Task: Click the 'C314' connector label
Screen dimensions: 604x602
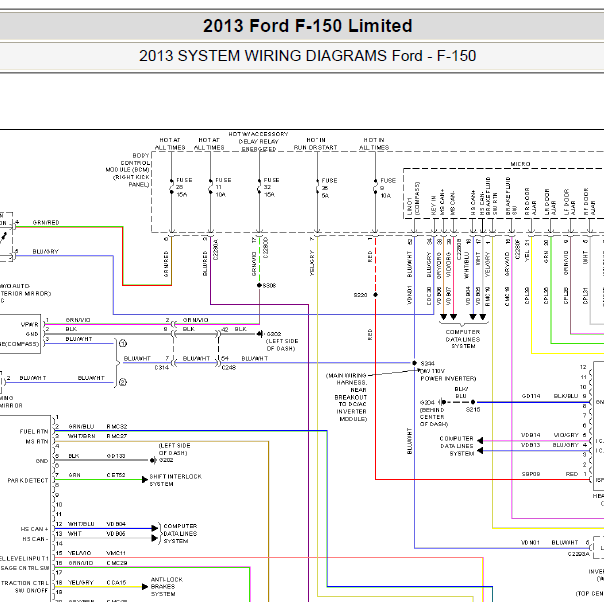Action: pos(162,367)
